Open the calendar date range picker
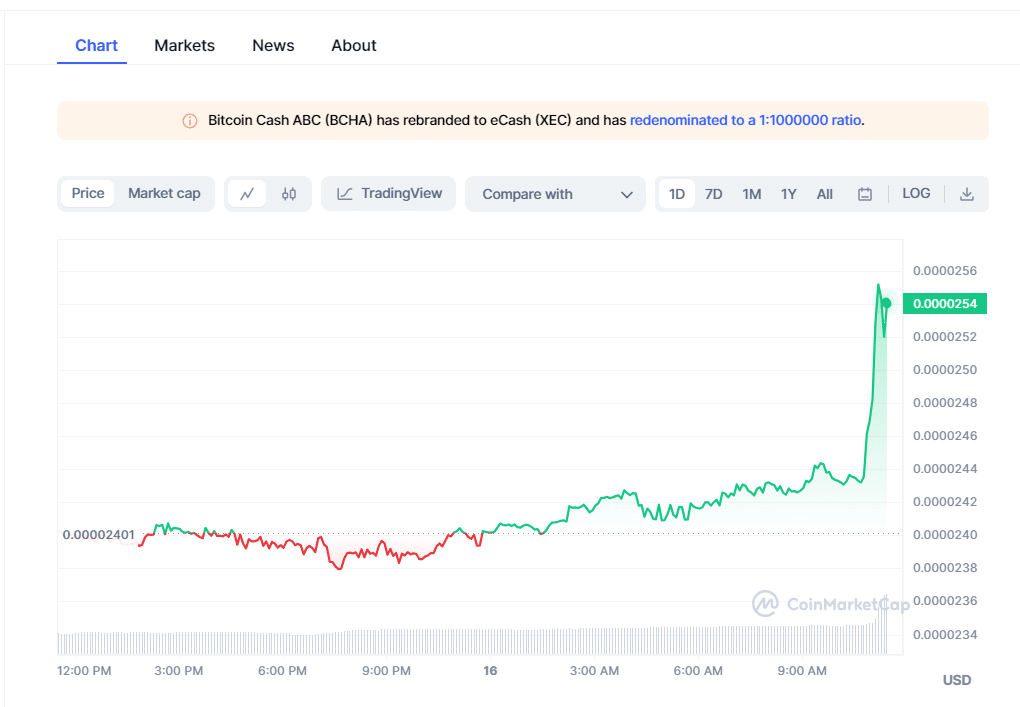The image size is (1020, 707). pyautogui.click(x=865, y=194)
